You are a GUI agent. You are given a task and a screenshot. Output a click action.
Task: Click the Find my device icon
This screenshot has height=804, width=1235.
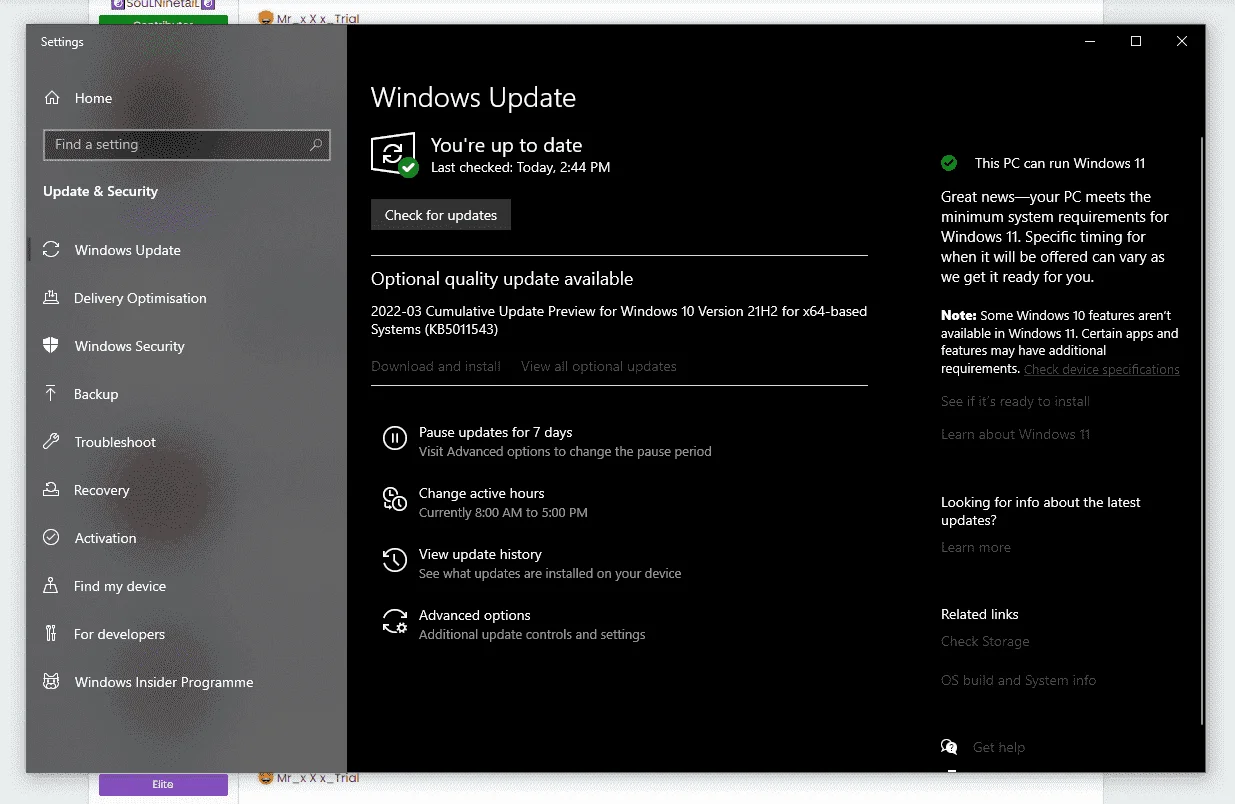click(51, 586)
